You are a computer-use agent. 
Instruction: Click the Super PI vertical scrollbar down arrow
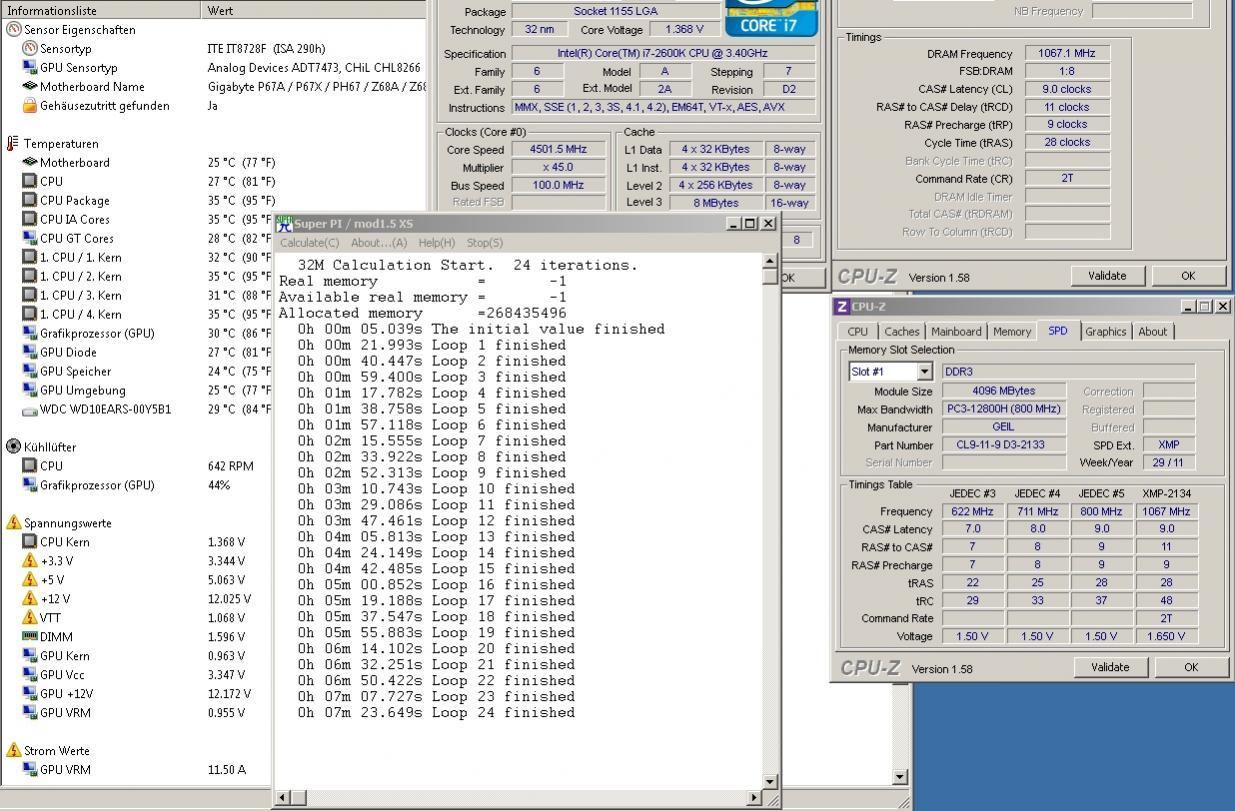point(769,781)
